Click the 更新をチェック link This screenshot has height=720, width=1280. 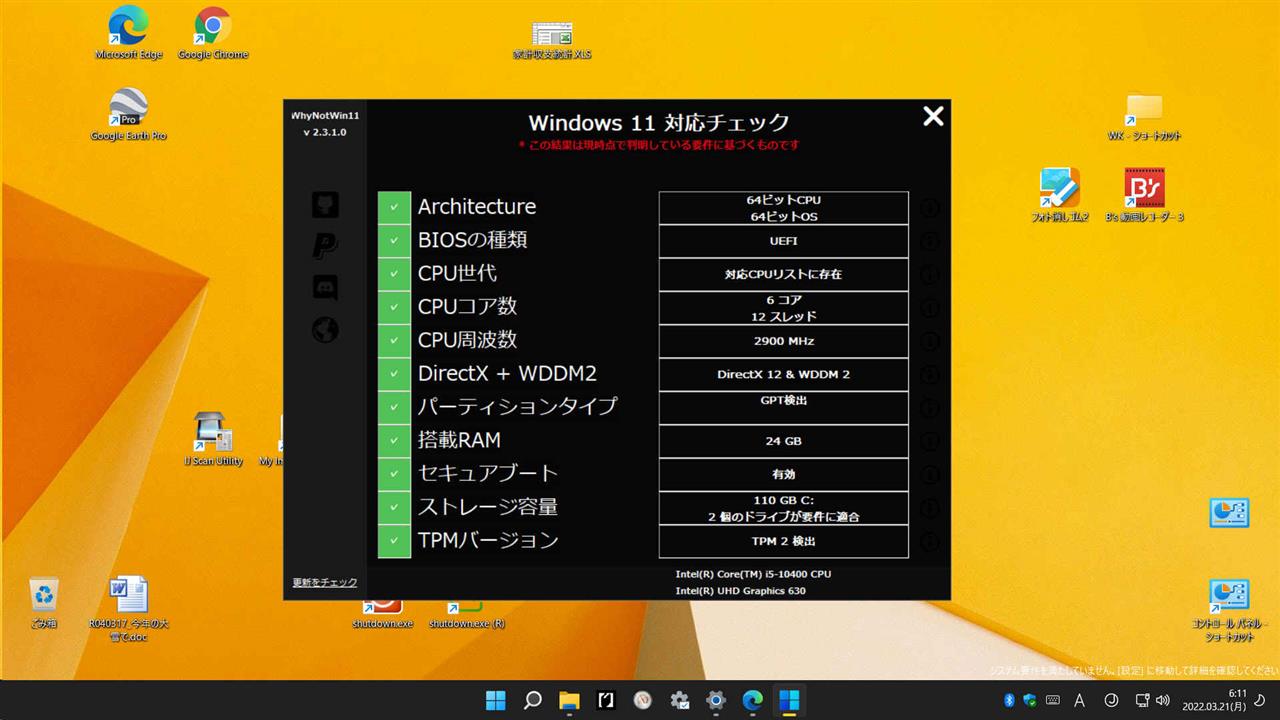point(325,582)
